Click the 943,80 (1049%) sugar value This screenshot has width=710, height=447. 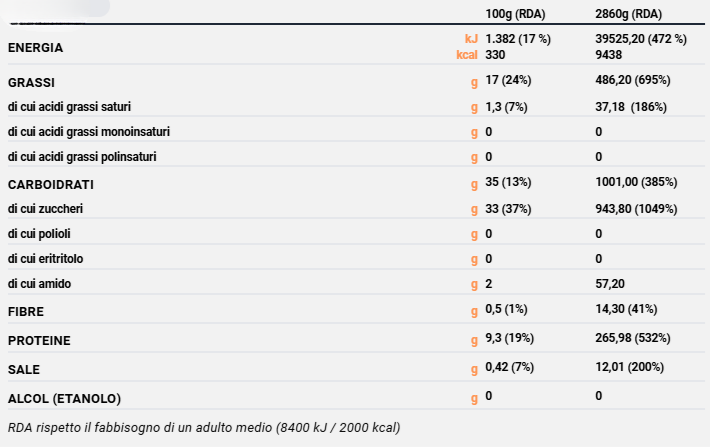point(636,209)
